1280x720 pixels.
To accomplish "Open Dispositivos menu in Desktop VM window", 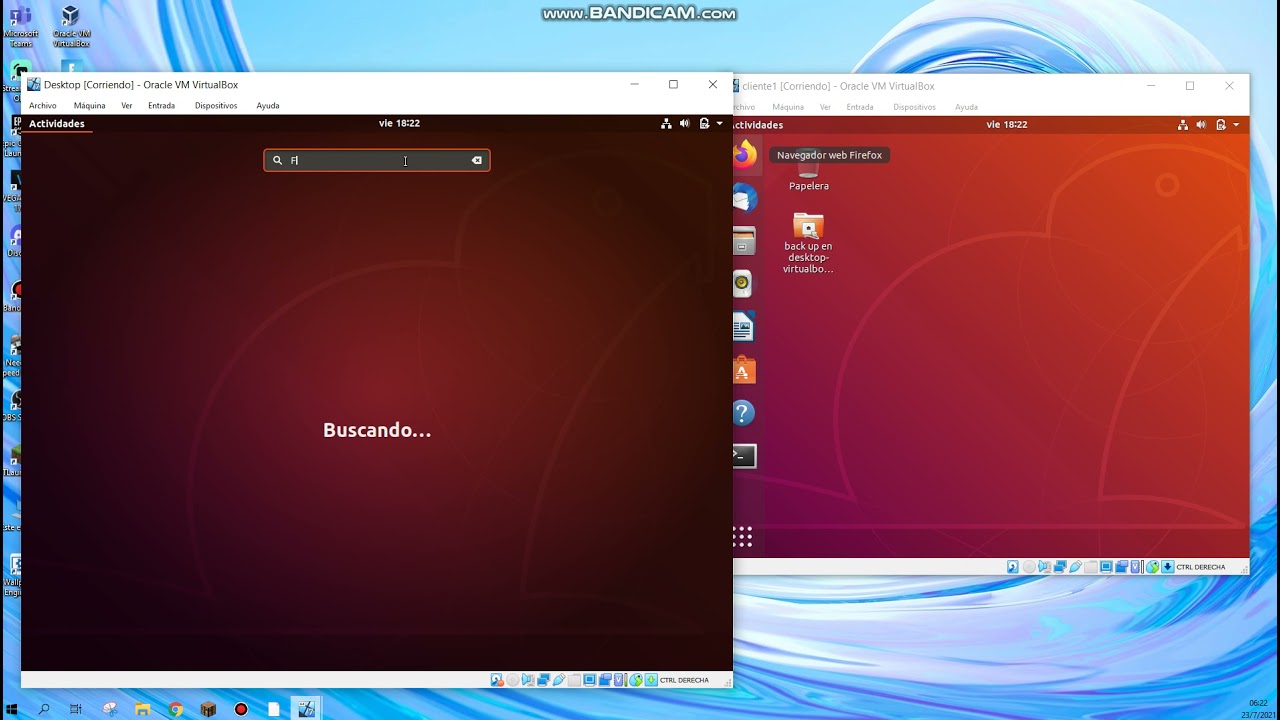I will click(x=216, y=105).
